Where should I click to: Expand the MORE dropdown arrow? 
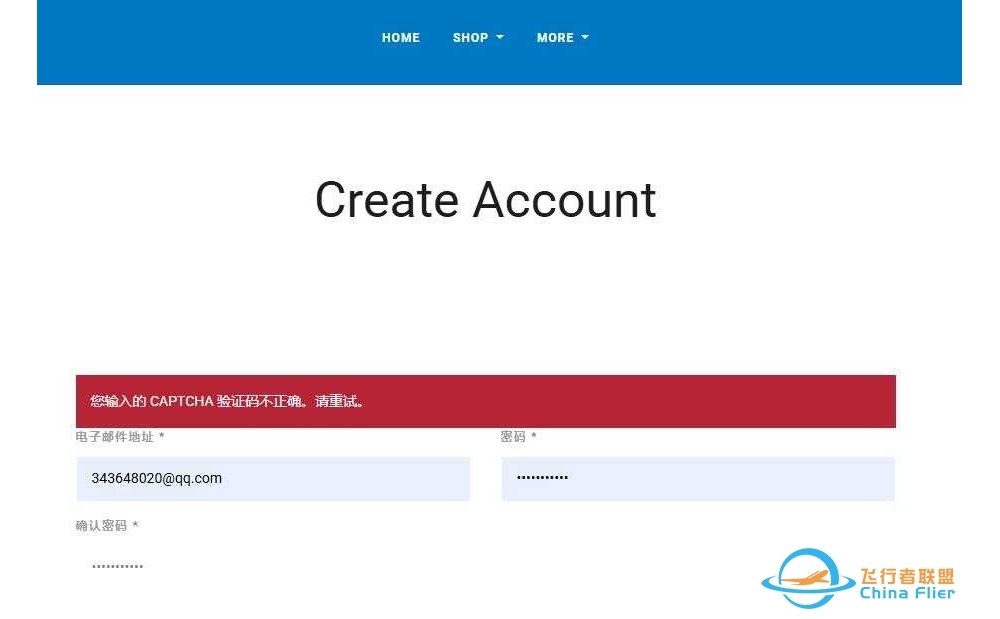[x=585, y=38]
